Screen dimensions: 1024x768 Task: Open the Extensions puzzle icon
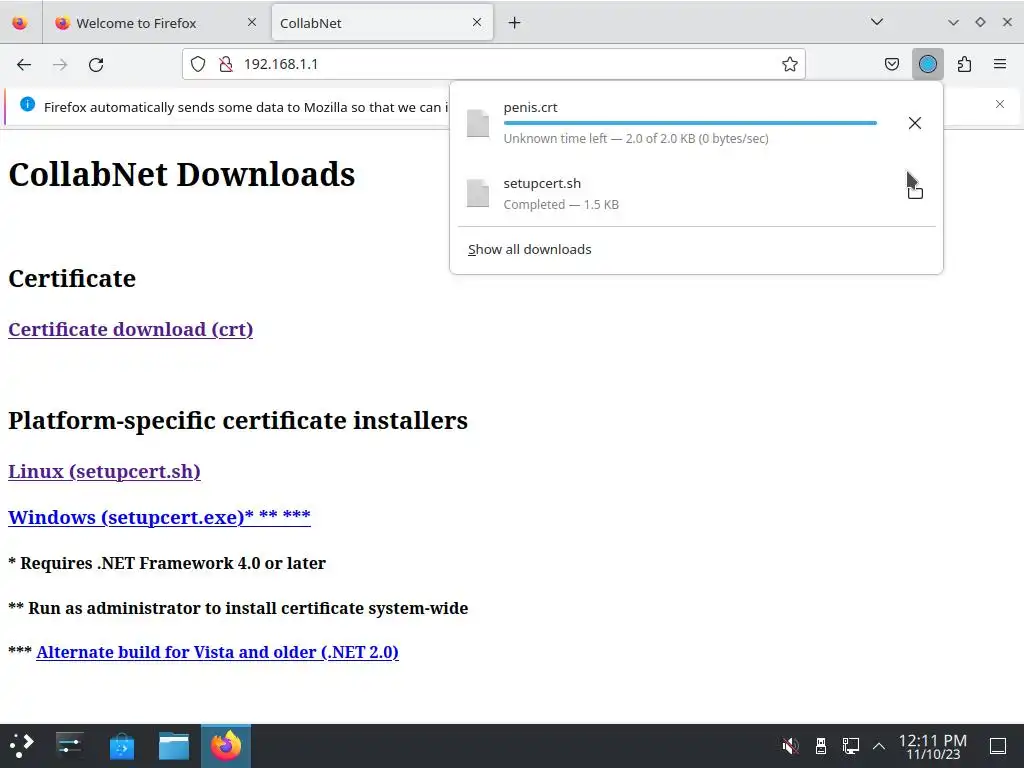tap(964, 64)
